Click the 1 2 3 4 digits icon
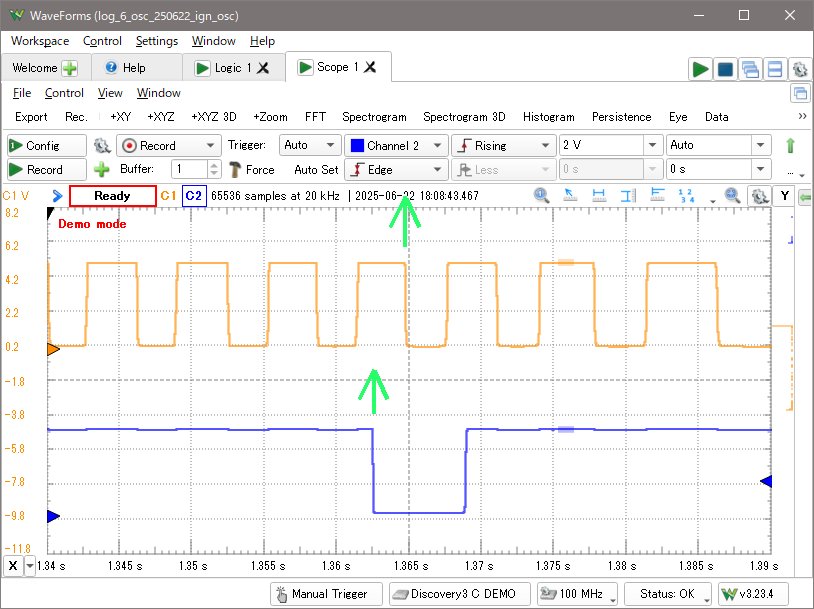This screenshot has width=814, height=609. click(686, 195)
